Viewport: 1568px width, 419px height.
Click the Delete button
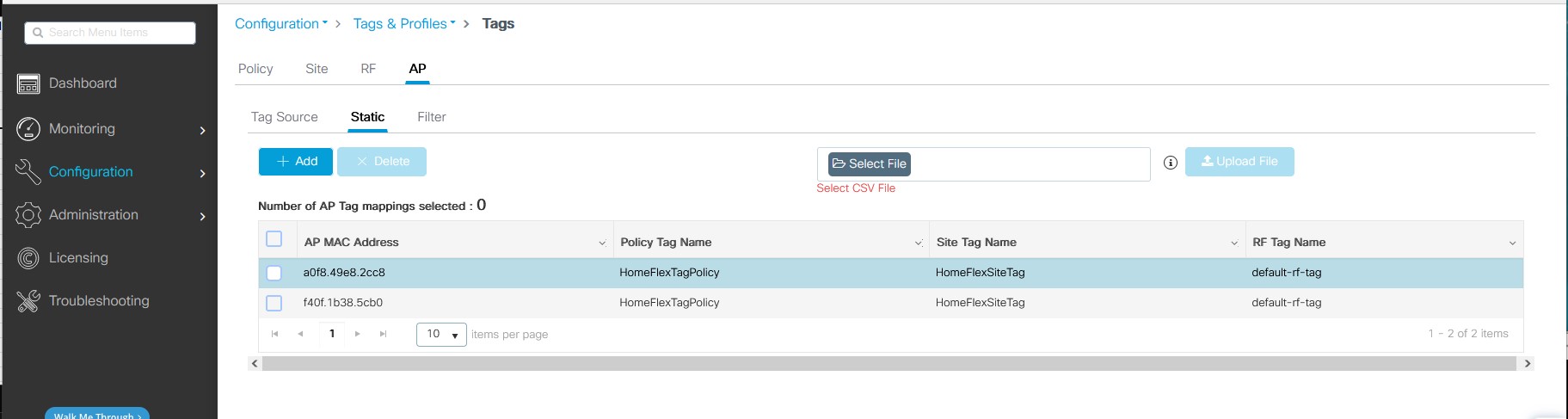pyautogui.click(x=382, y=162)
